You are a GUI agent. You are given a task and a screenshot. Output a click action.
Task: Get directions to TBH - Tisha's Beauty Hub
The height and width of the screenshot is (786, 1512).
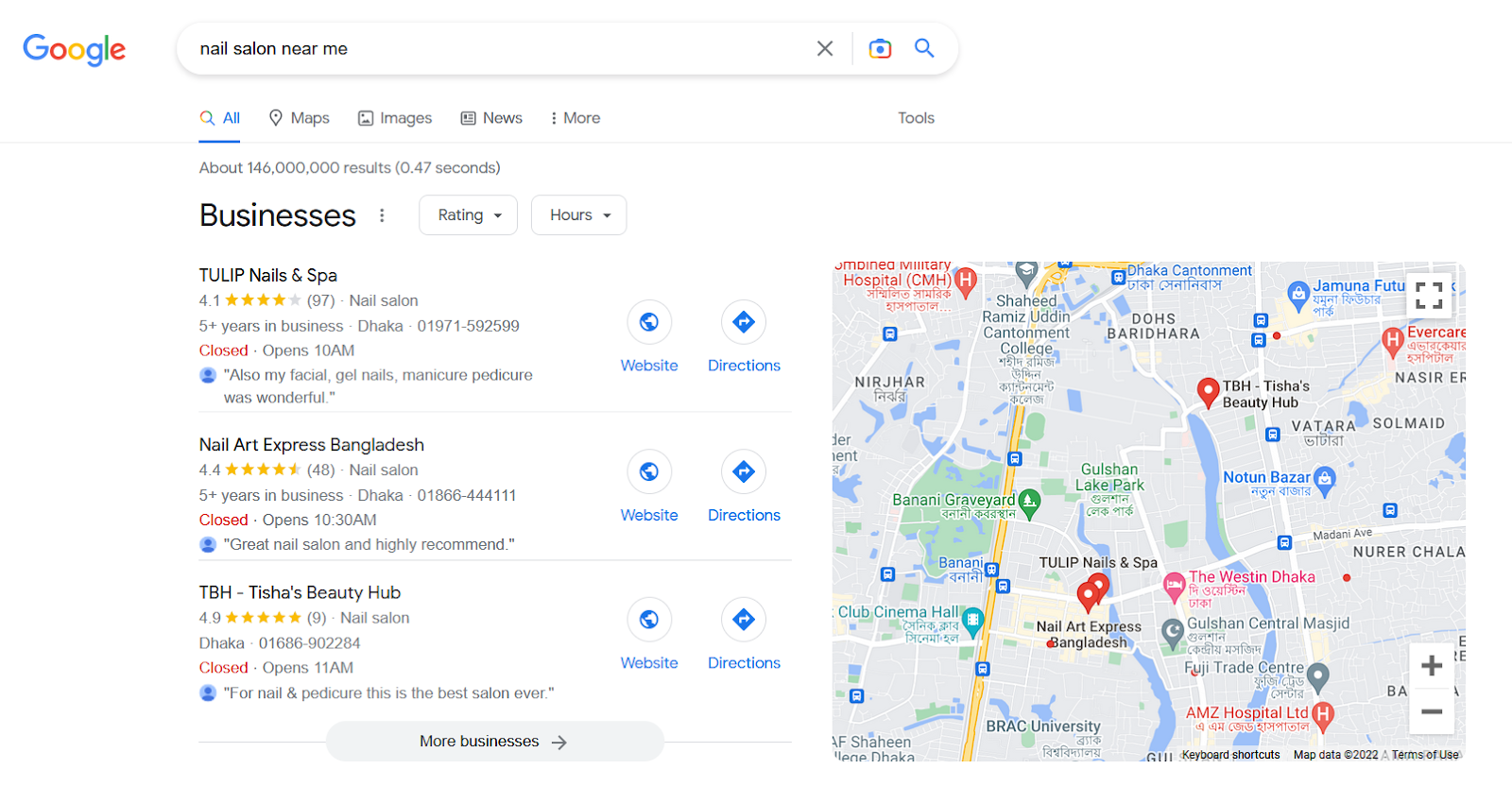[x=744, y=620]
